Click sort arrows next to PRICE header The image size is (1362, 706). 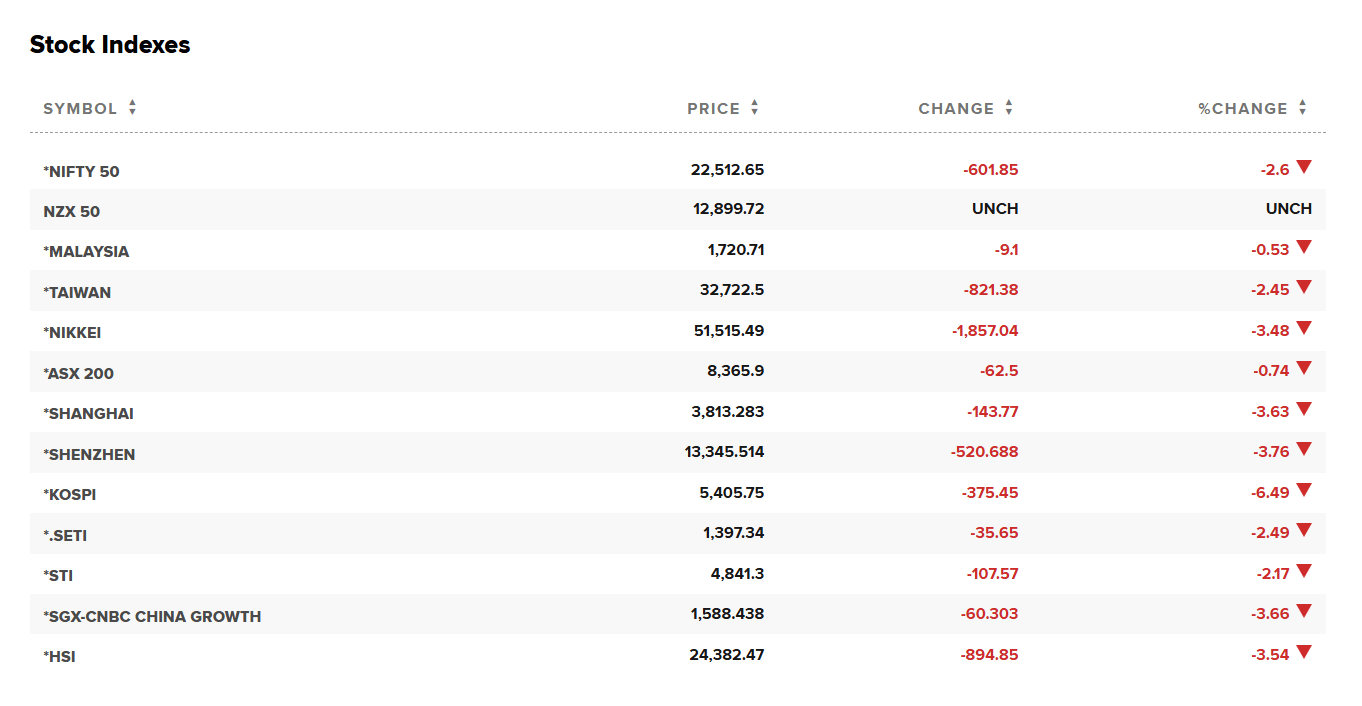click(754, 108)
